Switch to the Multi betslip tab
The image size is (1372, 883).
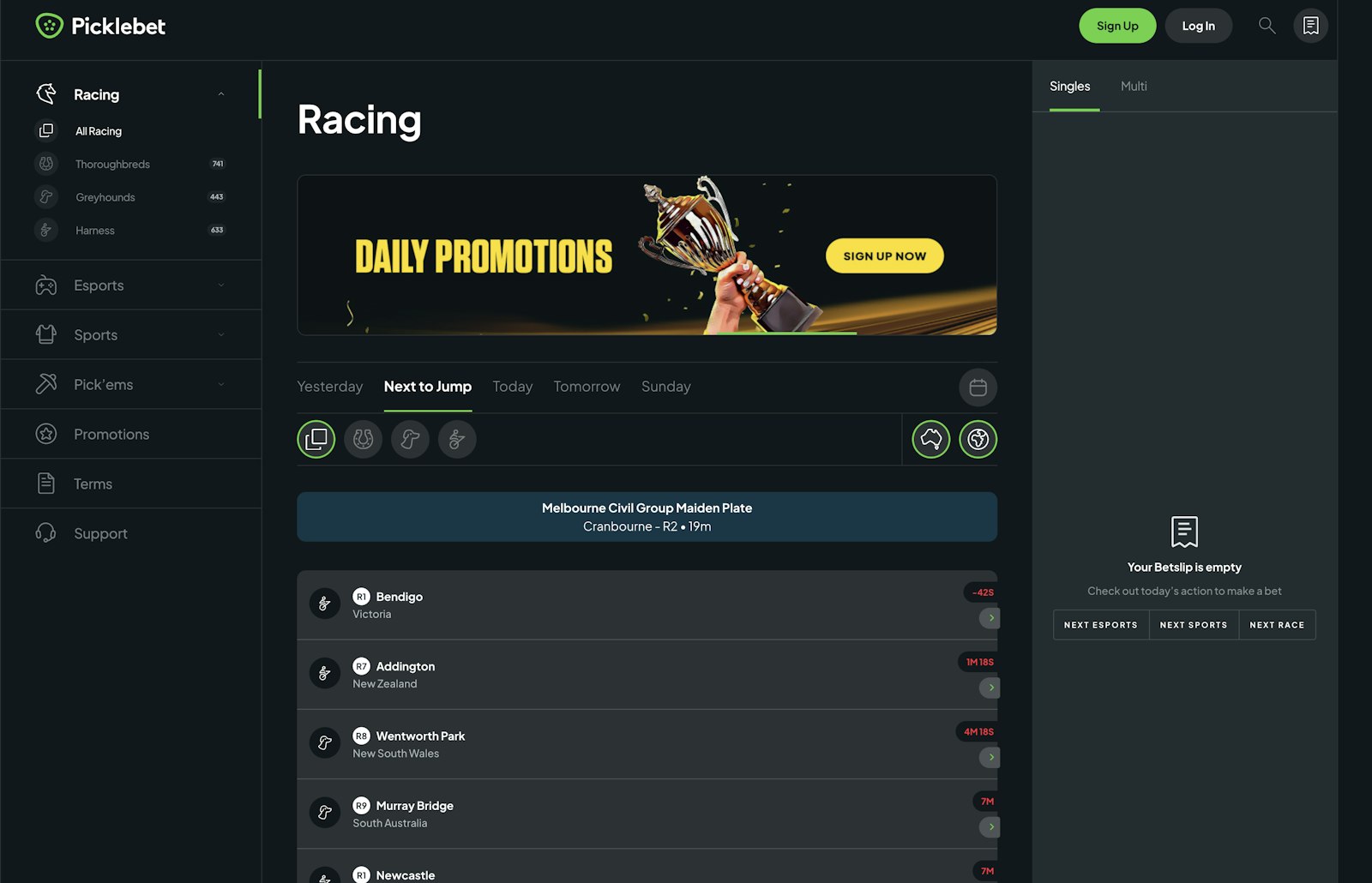tap(1134, 86)
